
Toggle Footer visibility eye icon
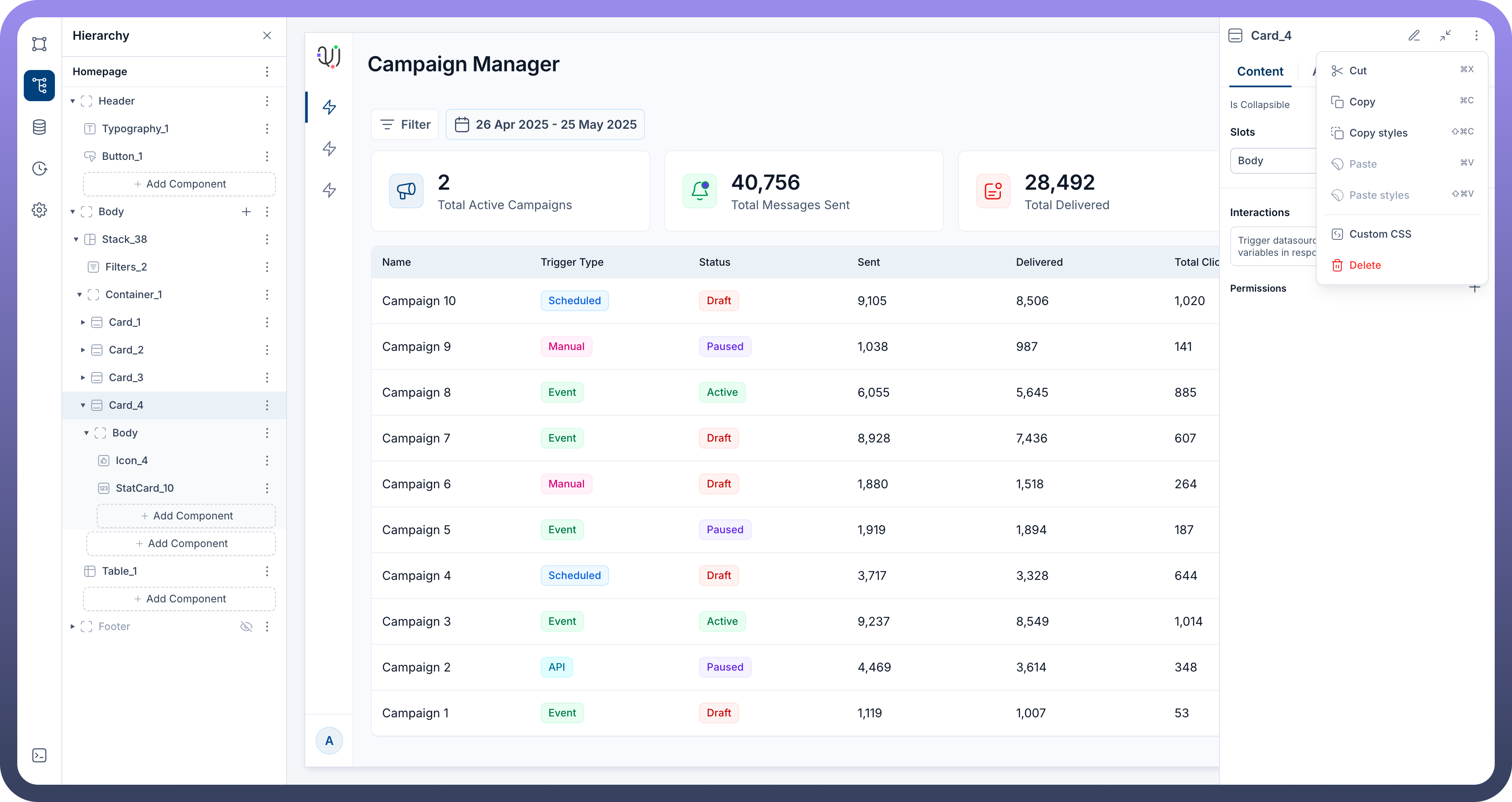246,627
